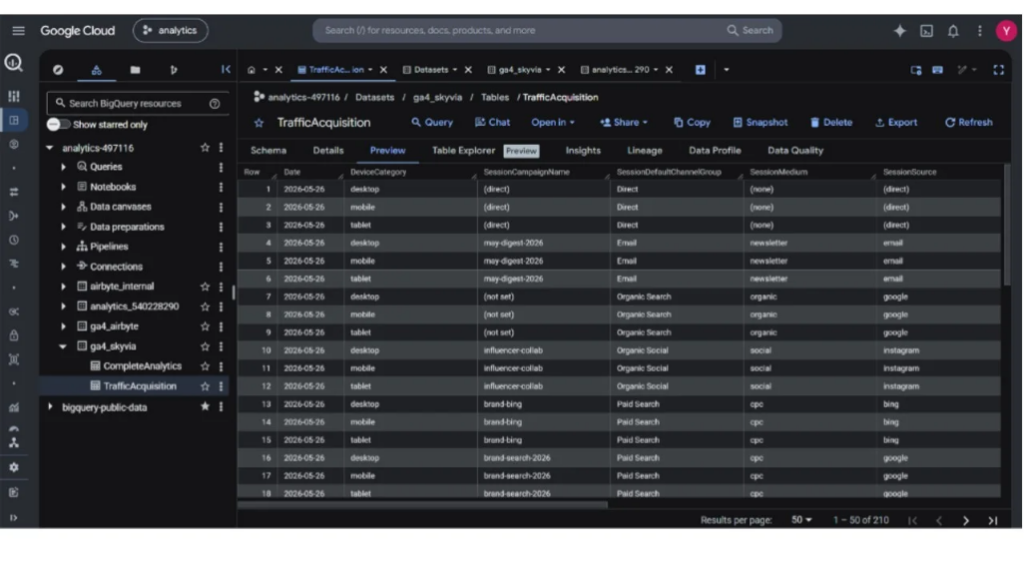This screenshot has width=1024, height=576.
Task: Activate Cloud Shell terminal icon
Action: [x=926, y=31]
